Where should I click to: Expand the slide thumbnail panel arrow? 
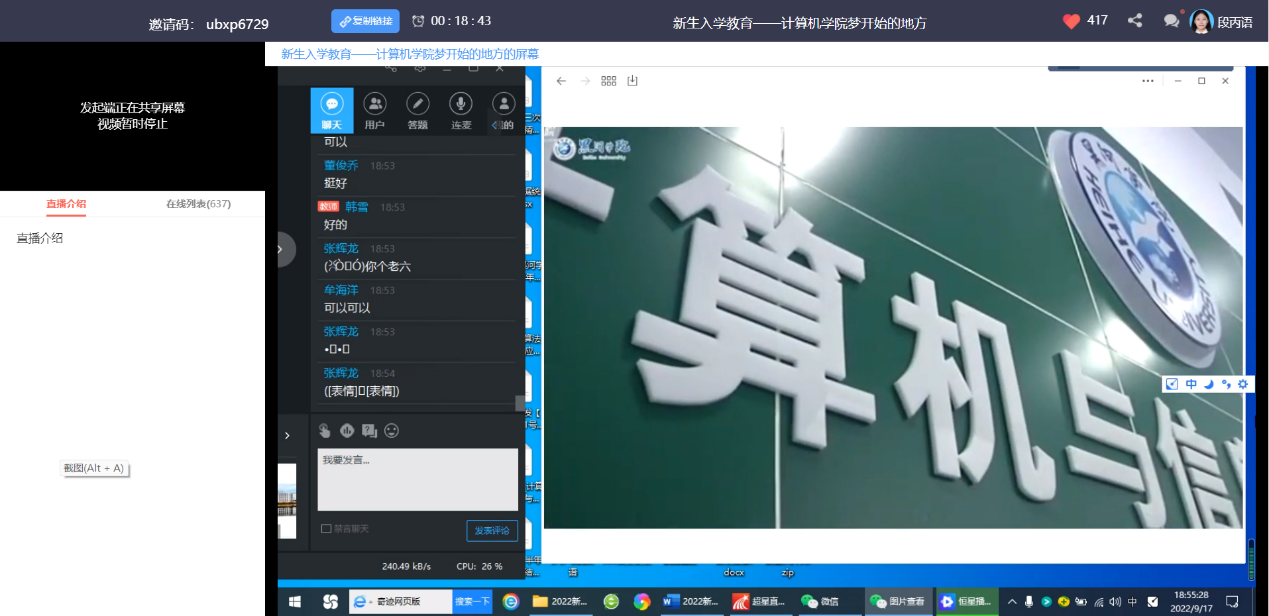click(287, 435)
